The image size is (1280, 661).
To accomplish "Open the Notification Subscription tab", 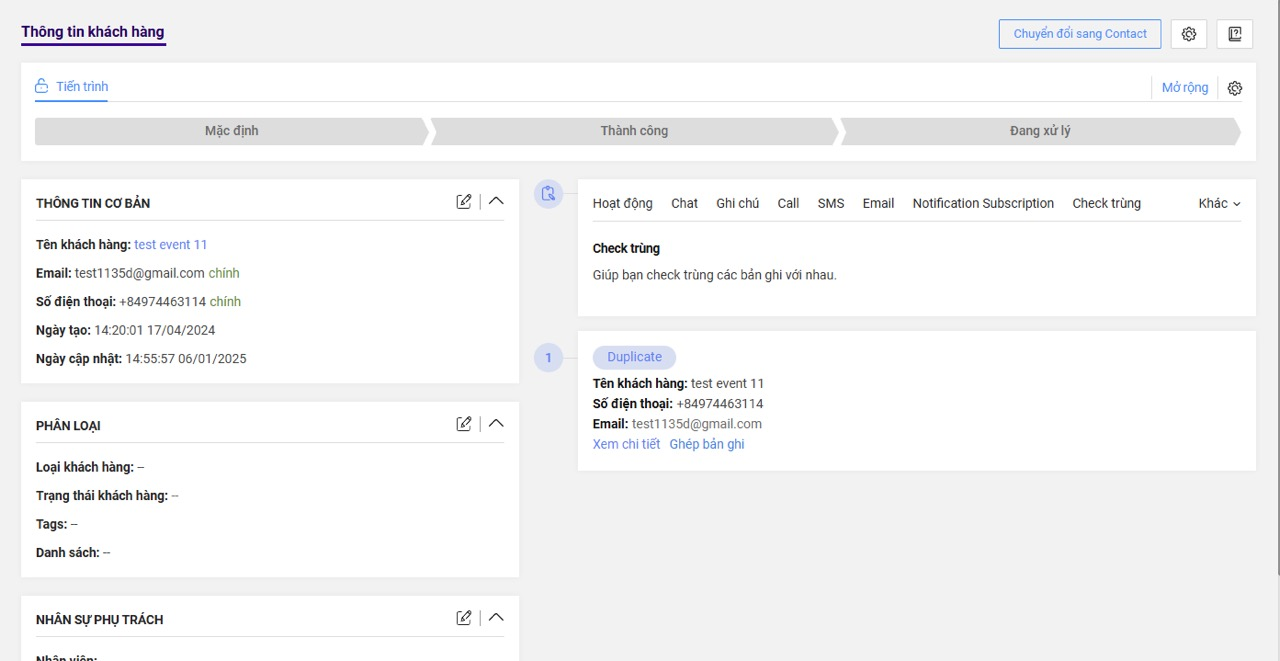I will coord(983,203).
